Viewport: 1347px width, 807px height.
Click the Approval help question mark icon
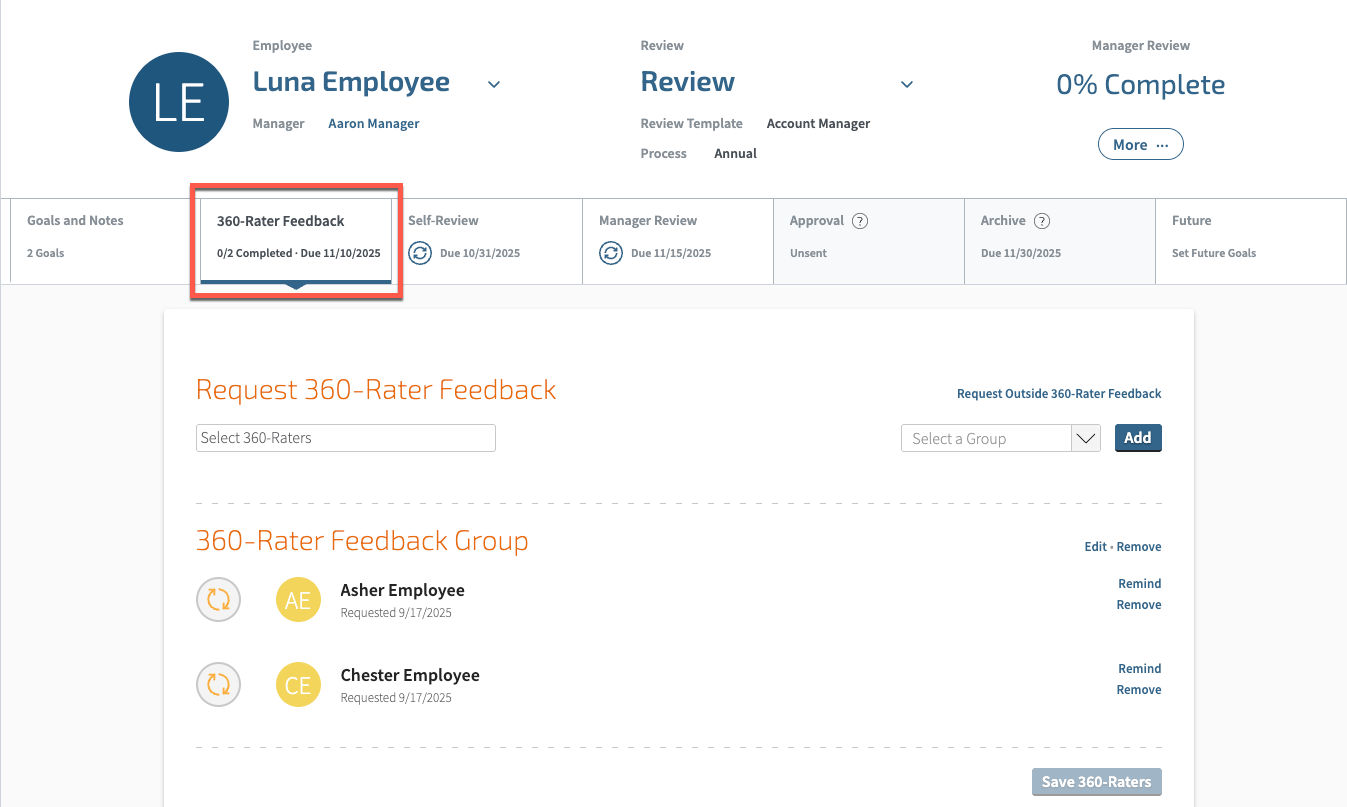point(859,221)
